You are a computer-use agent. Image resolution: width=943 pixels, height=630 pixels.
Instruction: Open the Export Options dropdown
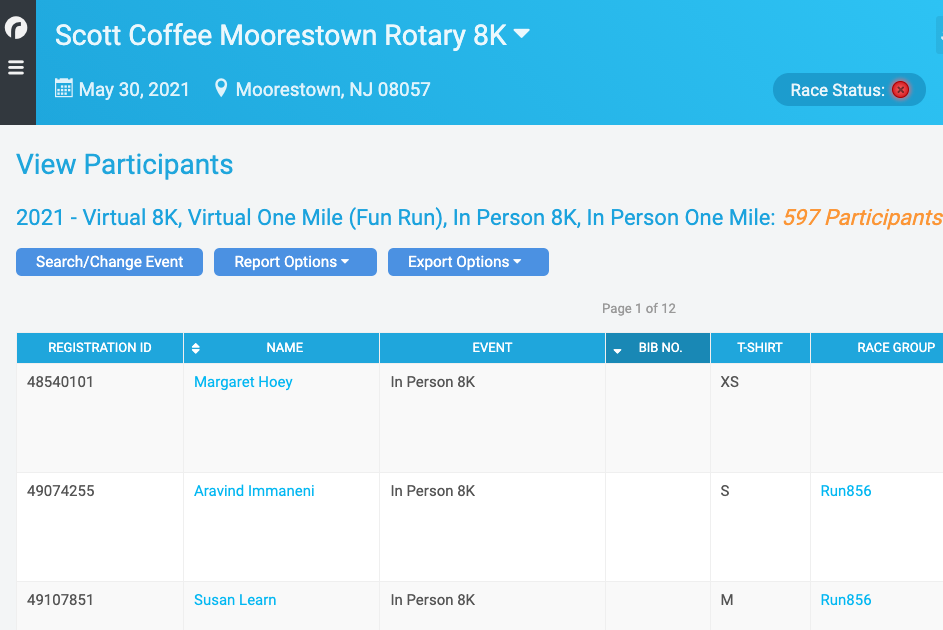pyautogui.click(x=468, y=262)
